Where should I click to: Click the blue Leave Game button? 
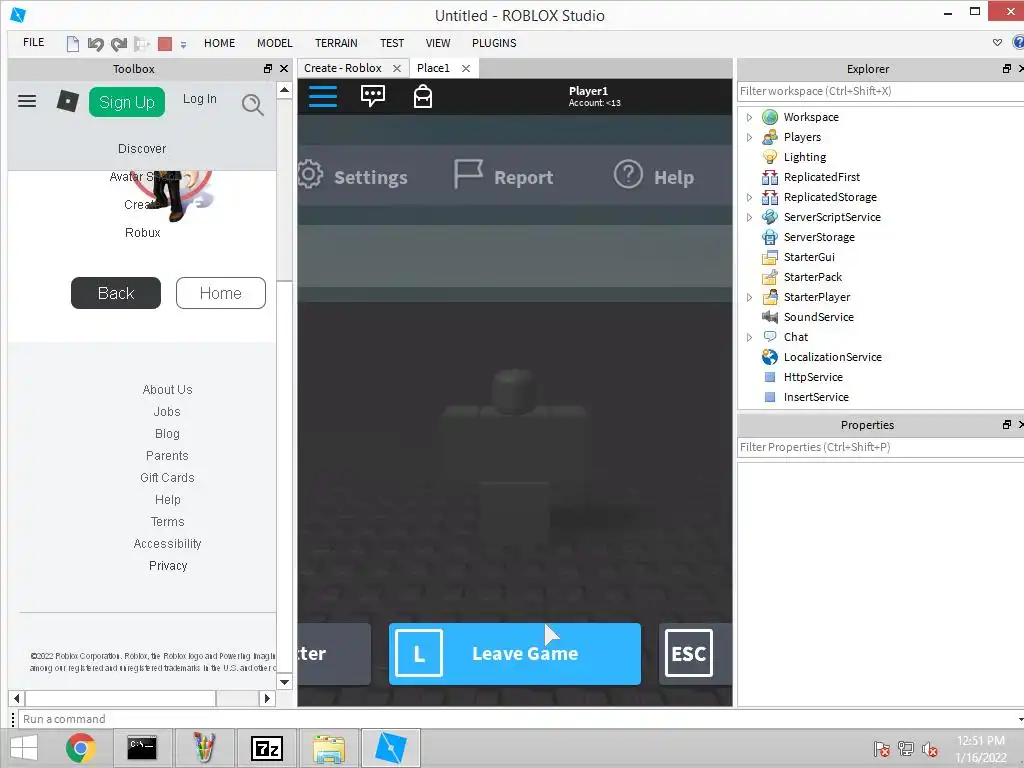click(515, 654)
